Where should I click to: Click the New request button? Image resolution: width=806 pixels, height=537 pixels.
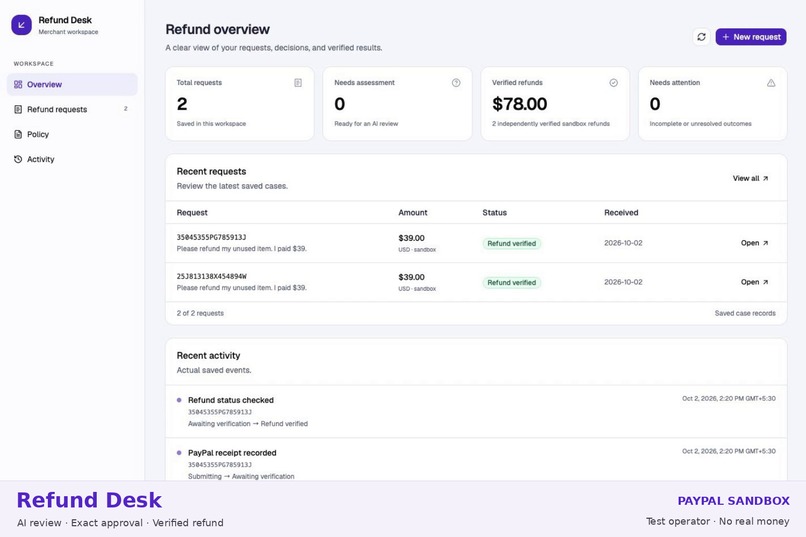click(x=750, y=37)
